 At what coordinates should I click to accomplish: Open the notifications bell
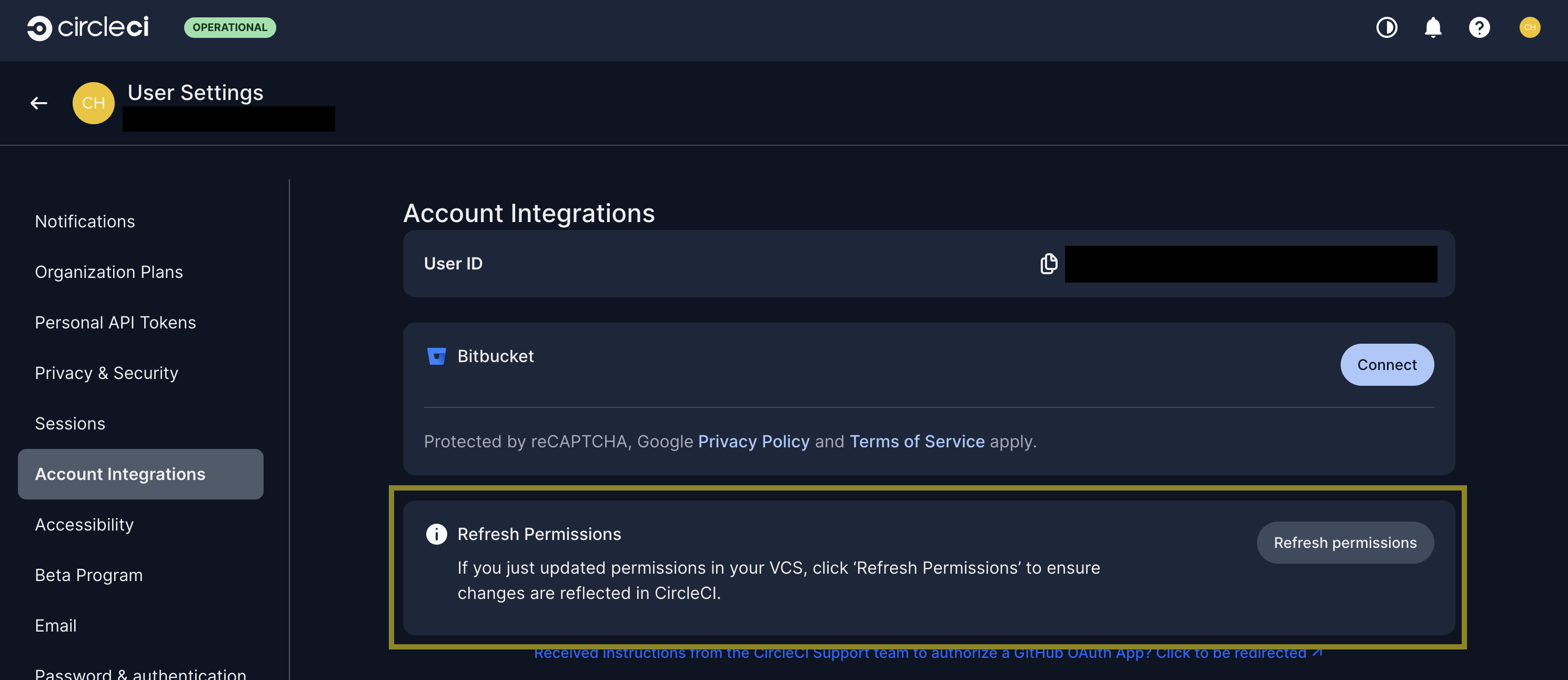click(1433, 27)
